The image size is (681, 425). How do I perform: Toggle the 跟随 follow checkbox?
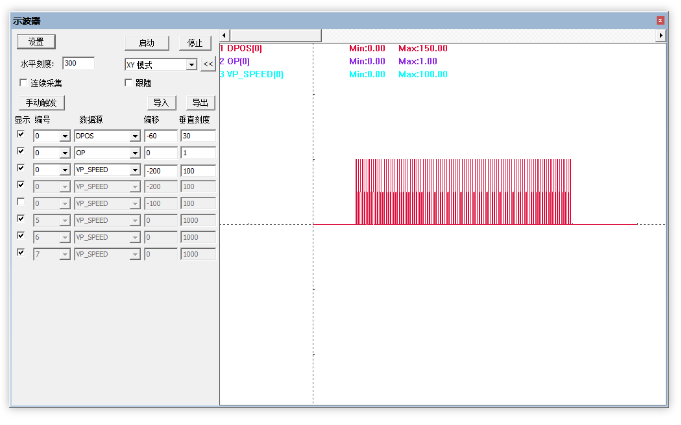pos(128,82)
